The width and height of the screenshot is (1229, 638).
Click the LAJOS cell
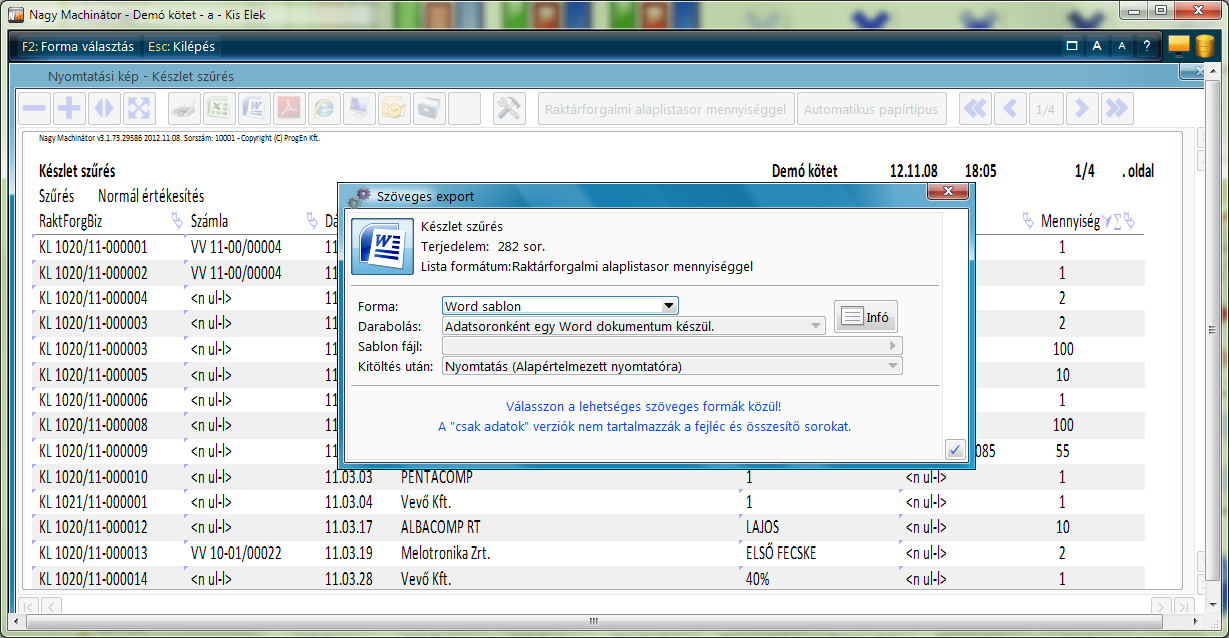click(762, 527)
